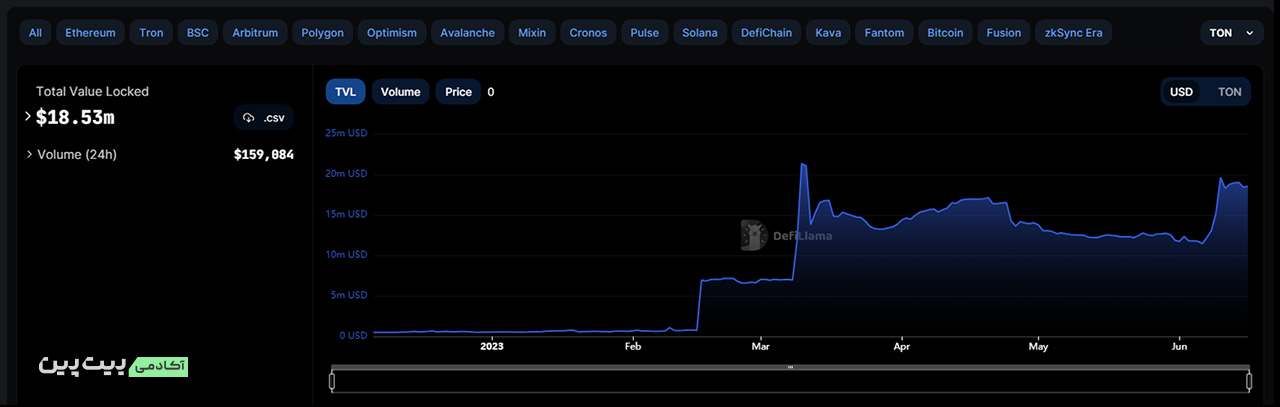Switch chart denomination to TON

(x=1230, y=92)
